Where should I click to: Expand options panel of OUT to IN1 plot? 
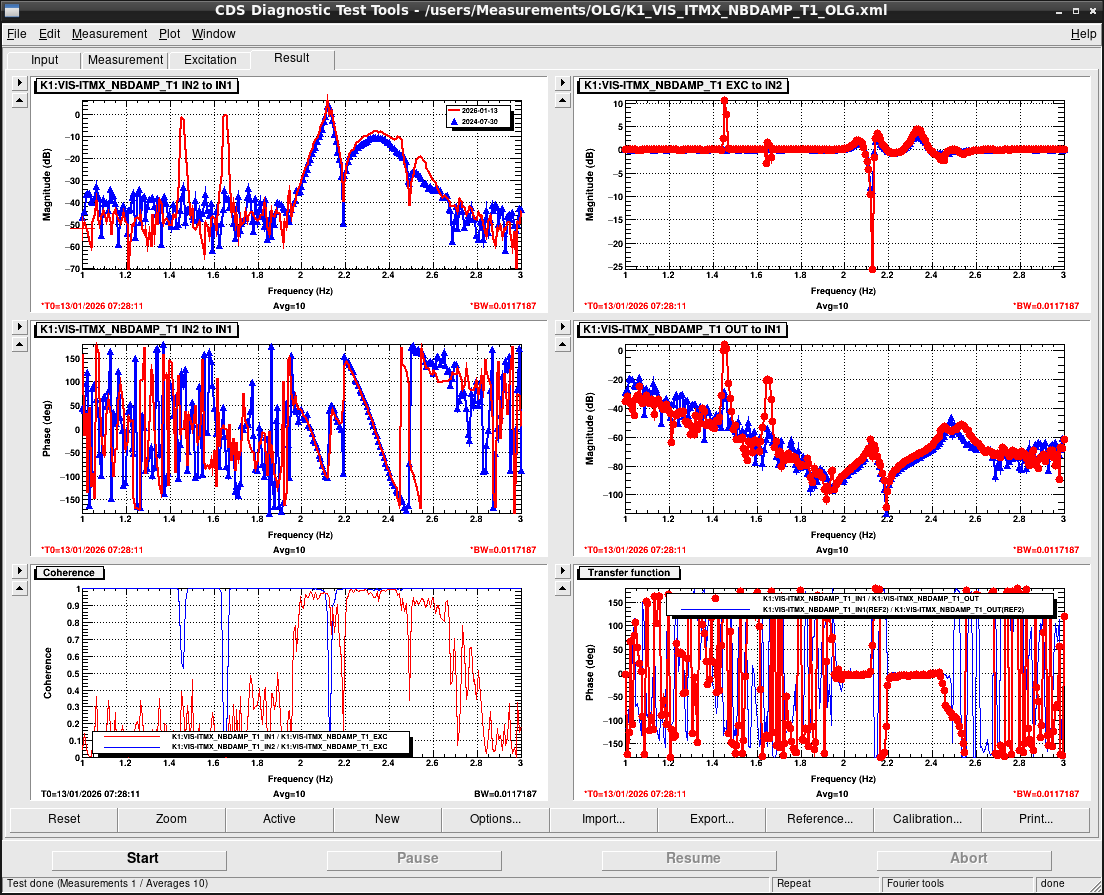pyautogui.click(x=563, y=327)
